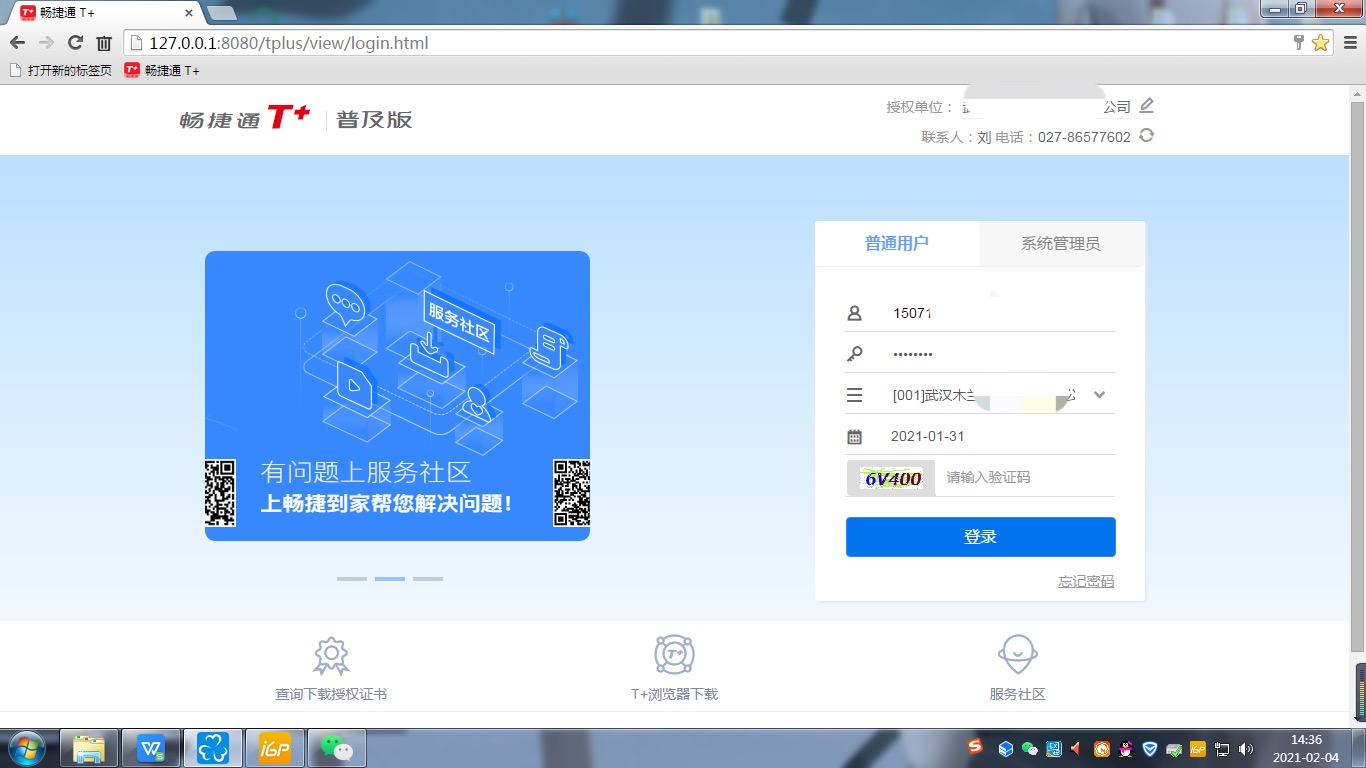This screenshot has width=1366, height=768.
Task: Open File Explorer from taskbar
Action: [89, 748]
